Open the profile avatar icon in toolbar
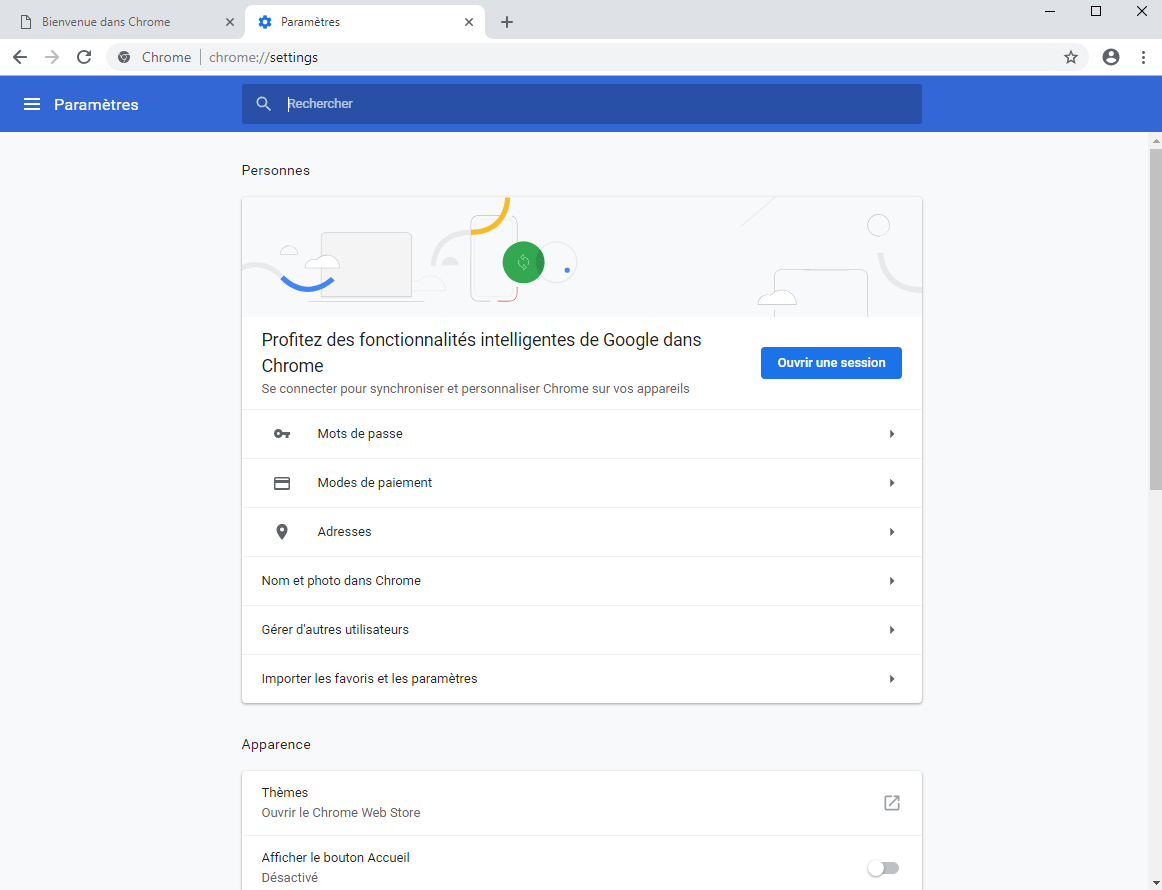 (x=1111, y=57)
